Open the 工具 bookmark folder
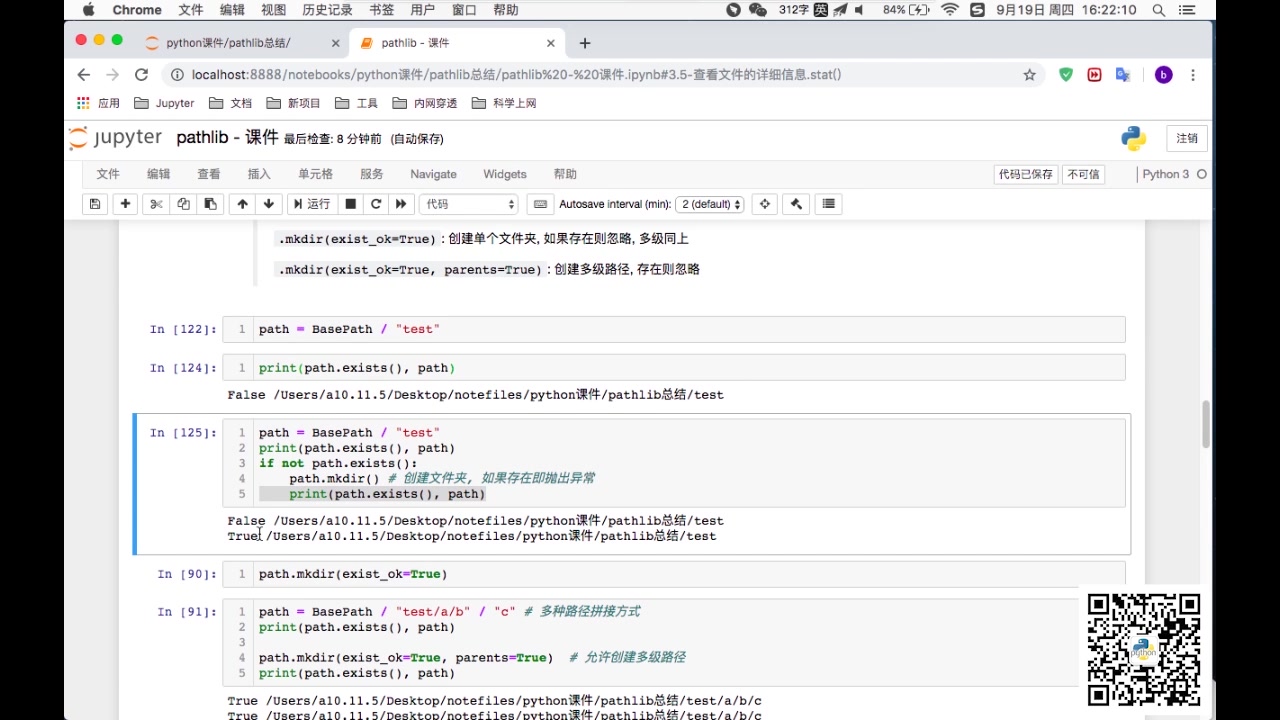The image size is (1280, 720). coord(356,103)
